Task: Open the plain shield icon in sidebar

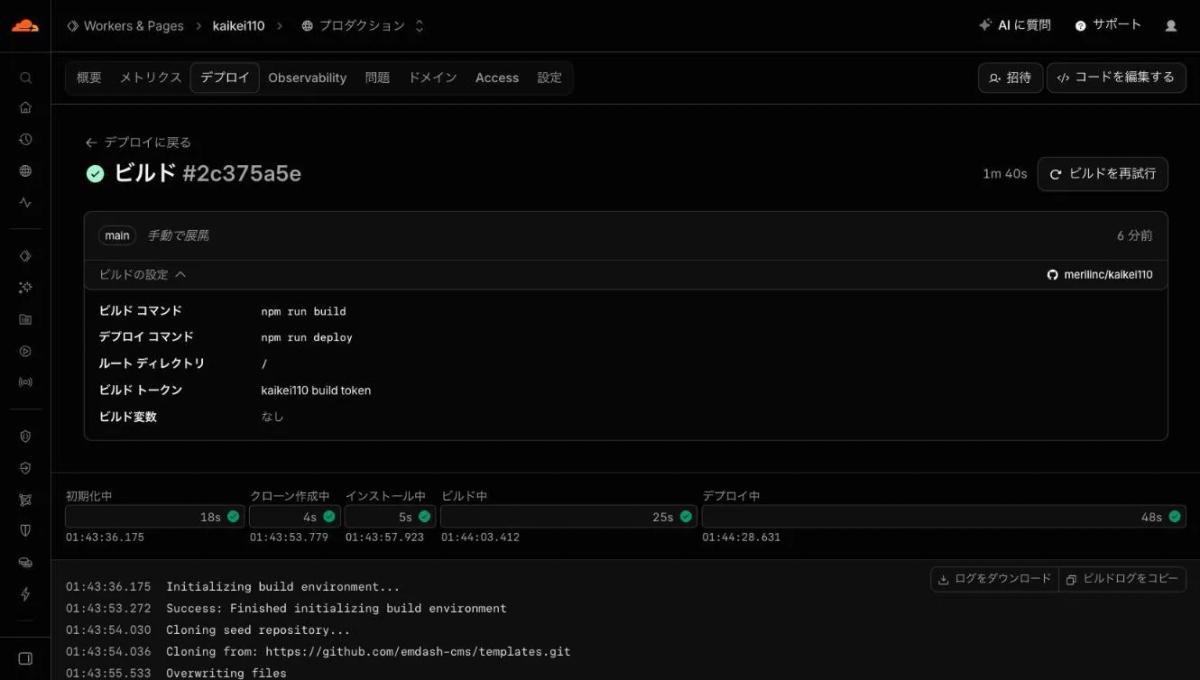Action: tap(26, 530)
